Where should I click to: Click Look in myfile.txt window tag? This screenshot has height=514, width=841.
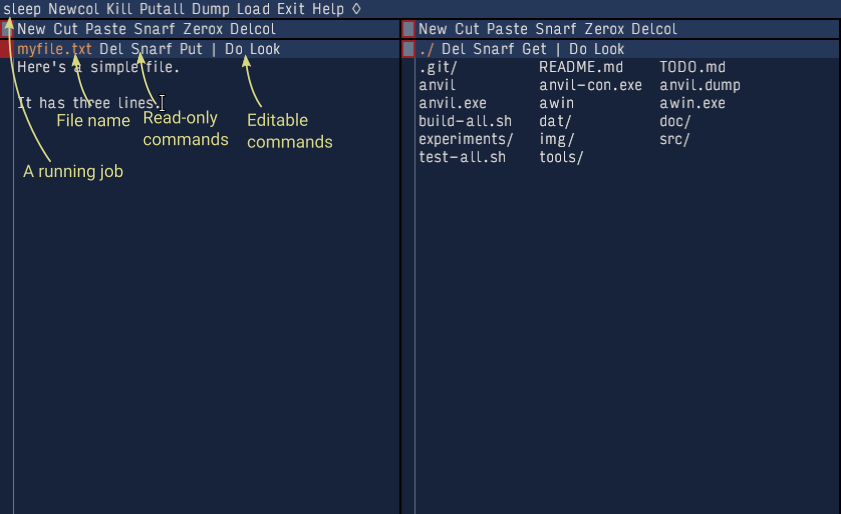[x=265, y=49]
